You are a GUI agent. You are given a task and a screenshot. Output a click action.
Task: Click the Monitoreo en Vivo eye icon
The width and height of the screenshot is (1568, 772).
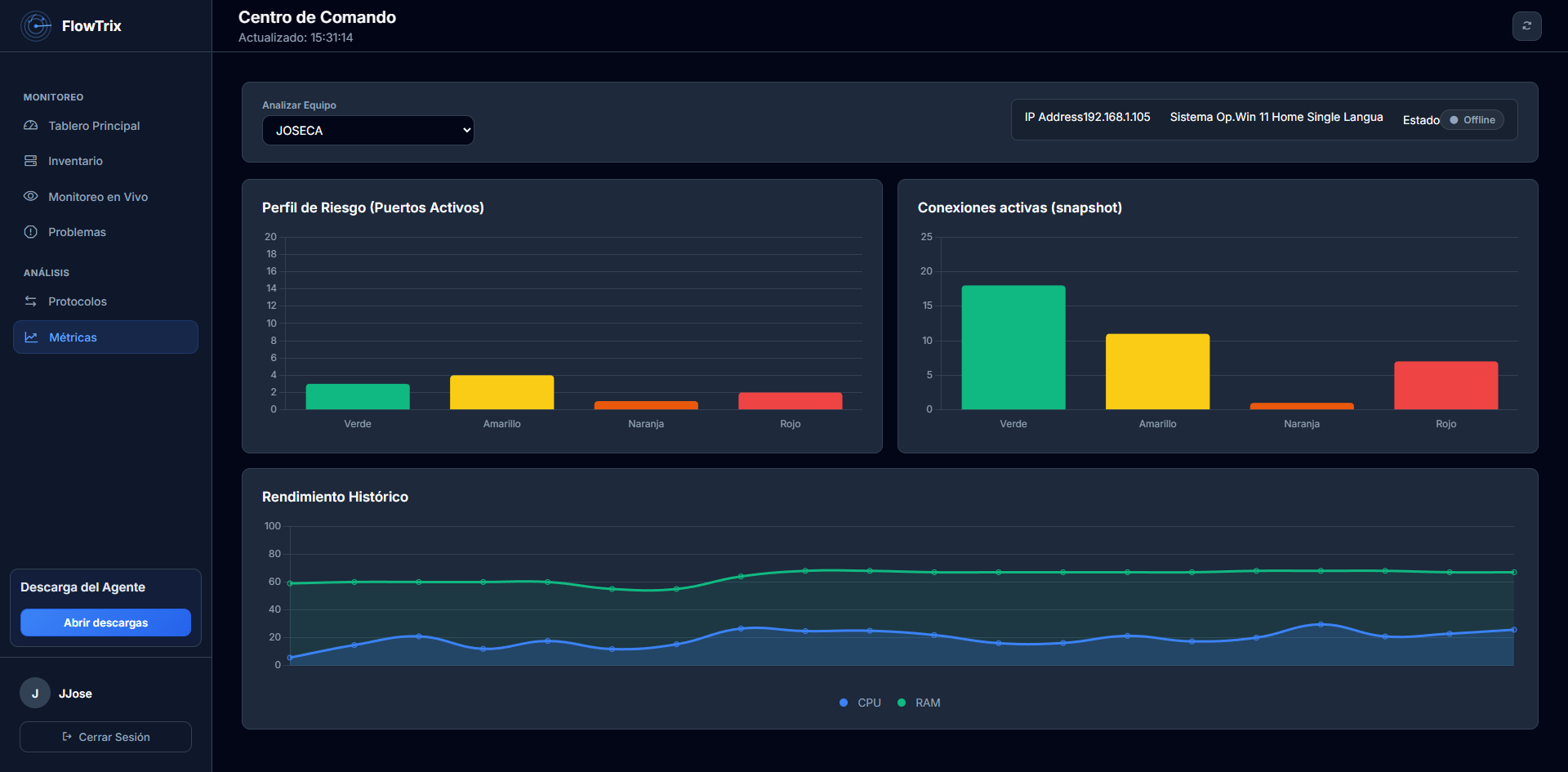point(31,197)
